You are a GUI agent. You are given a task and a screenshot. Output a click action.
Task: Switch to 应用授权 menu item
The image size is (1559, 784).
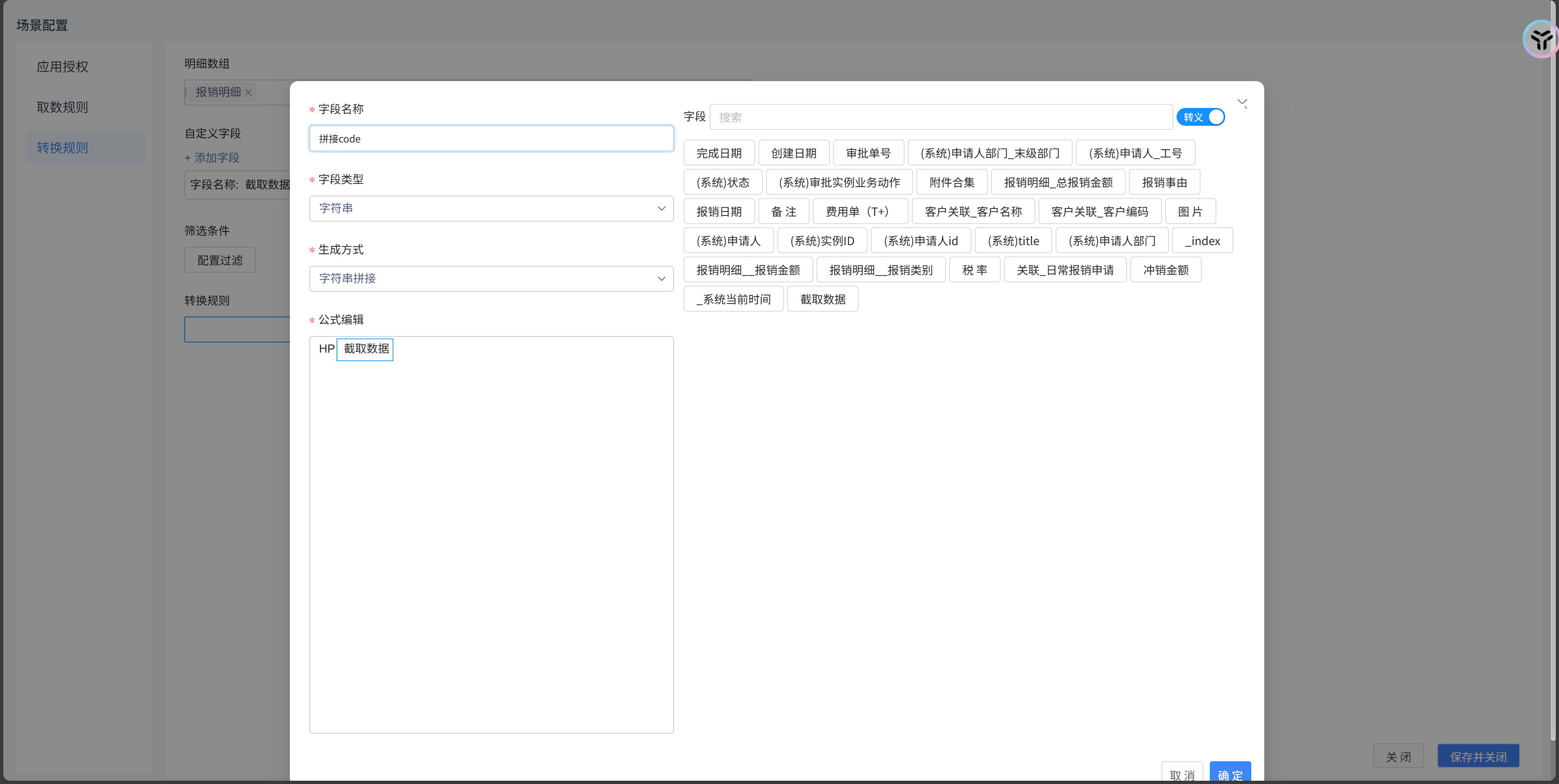click(x=63, y=67)
